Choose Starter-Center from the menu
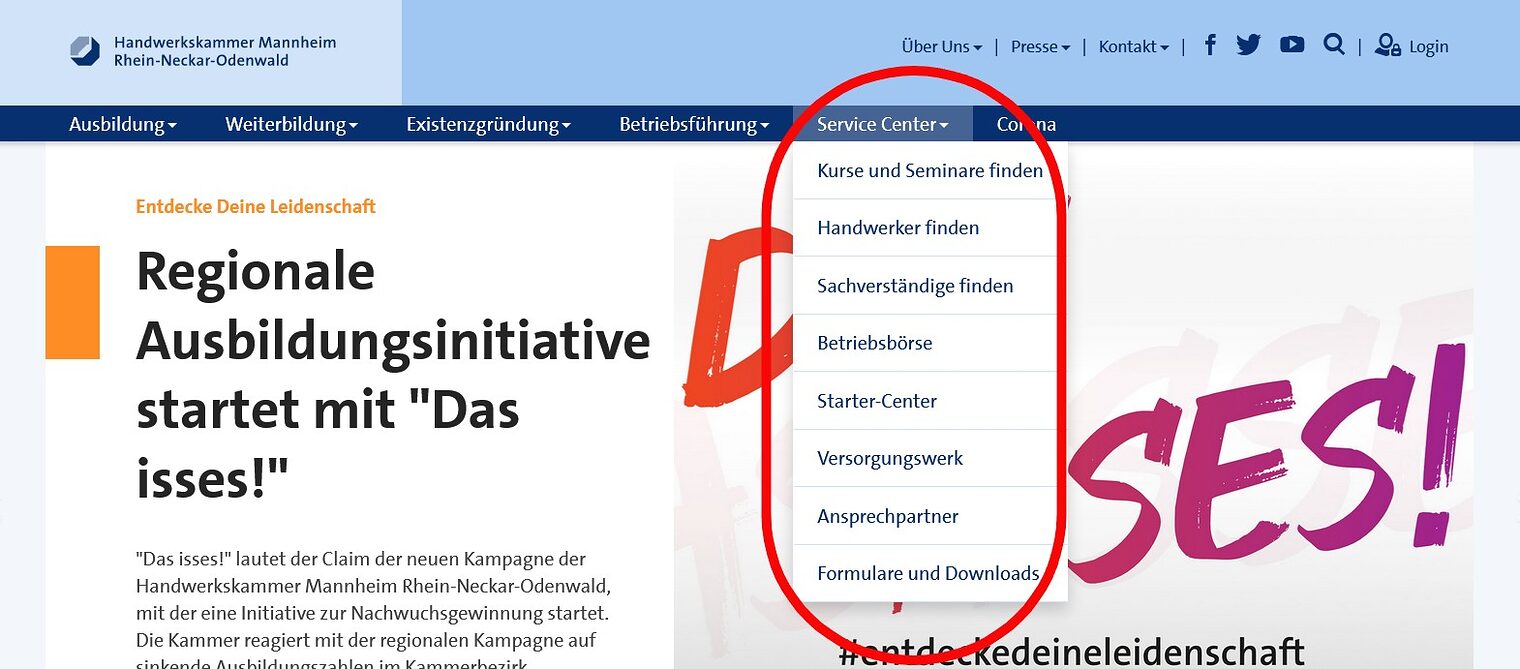The height and width of the screenshot is (669, 1520). click(930, 401)
